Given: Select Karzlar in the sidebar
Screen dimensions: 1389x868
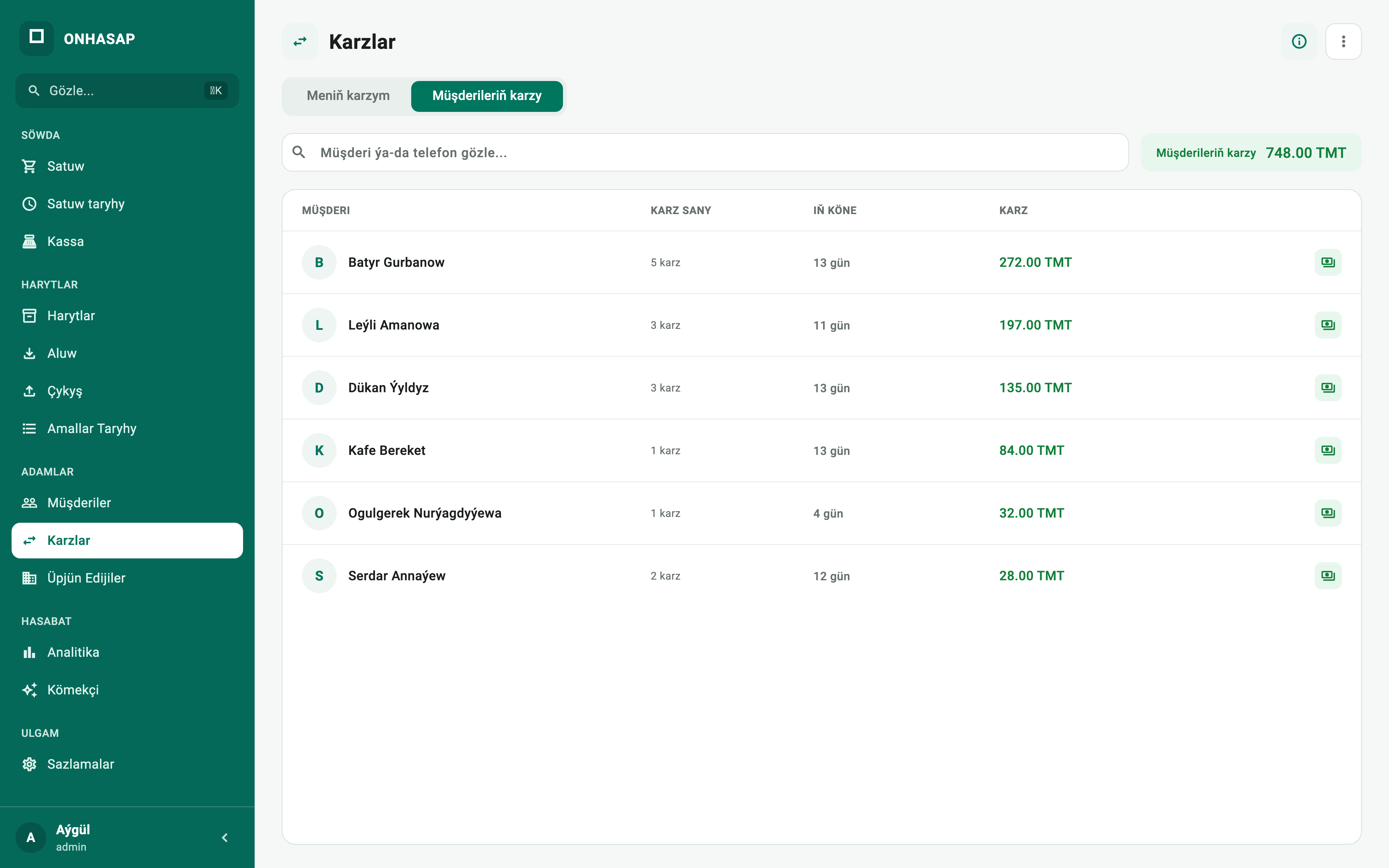Looking at the screenshot, I should [127, 540].
